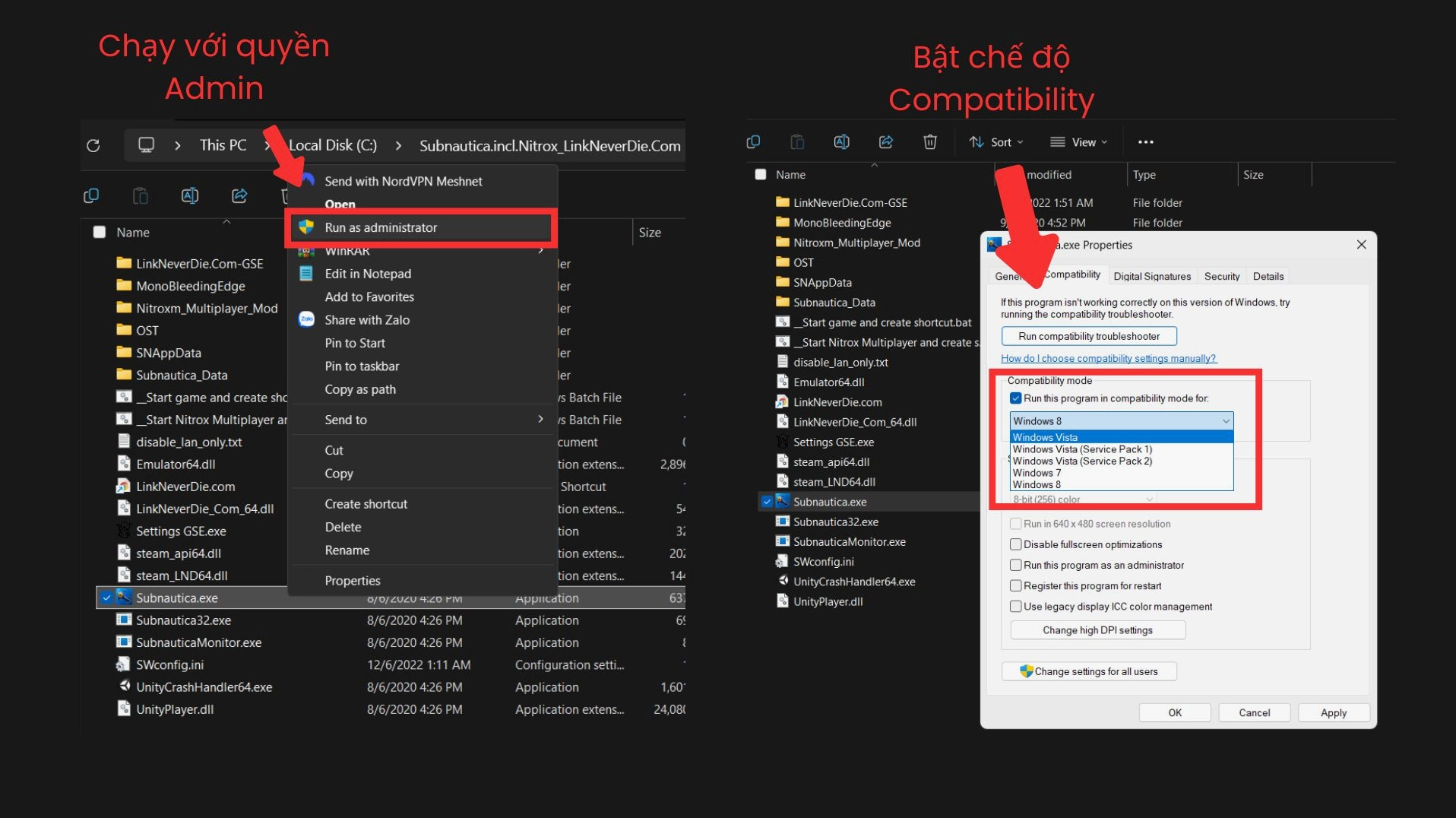Toggle Run this program in compatibility mode checkbox
Image resolution: width=1456 pixels, height=818 pixels.
[1015, 398]
